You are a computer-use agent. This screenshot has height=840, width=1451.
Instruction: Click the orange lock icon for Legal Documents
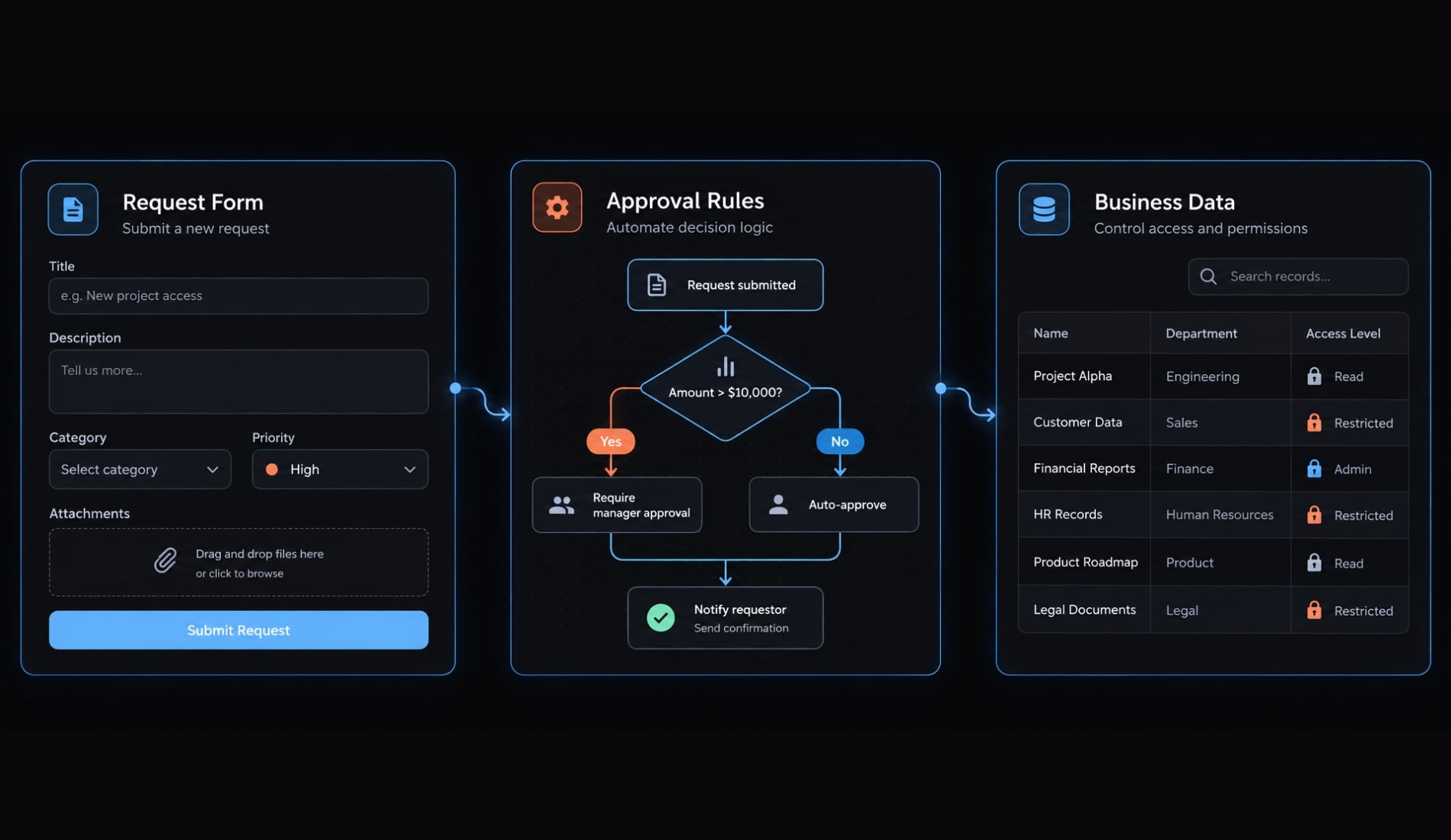coord(1314,610)
